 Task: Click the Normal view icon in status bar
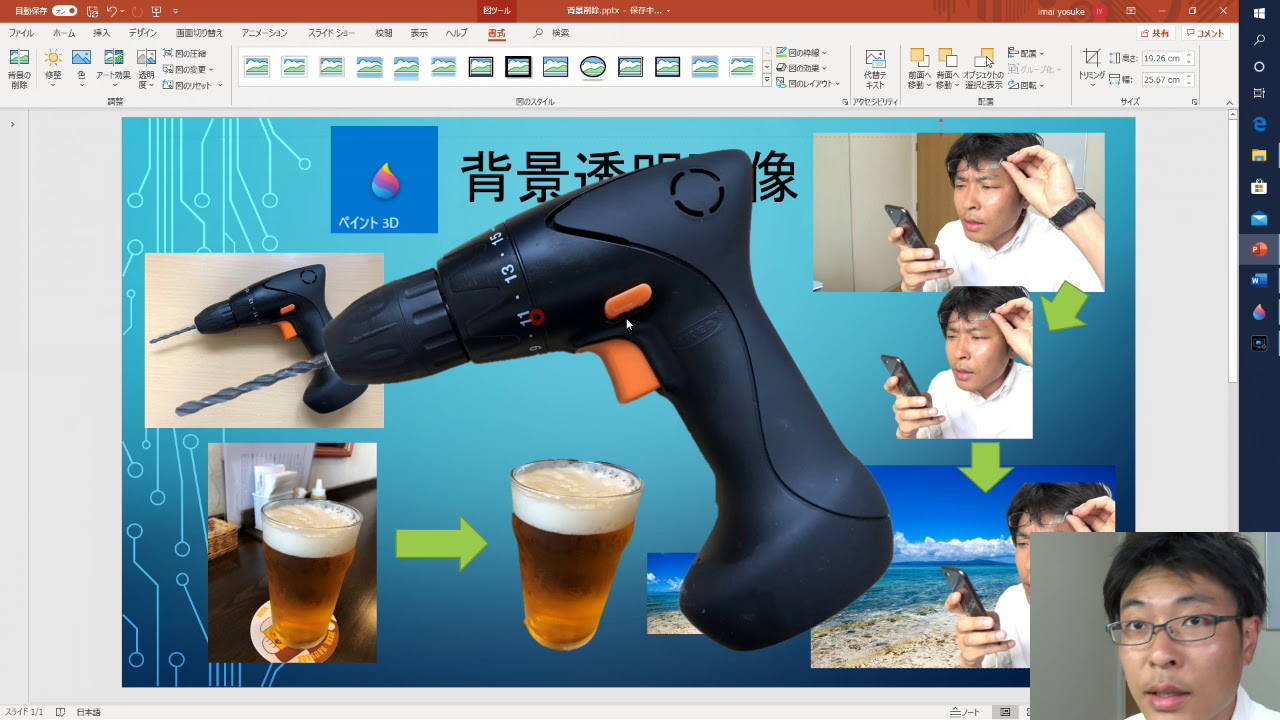click(1006, 712)
